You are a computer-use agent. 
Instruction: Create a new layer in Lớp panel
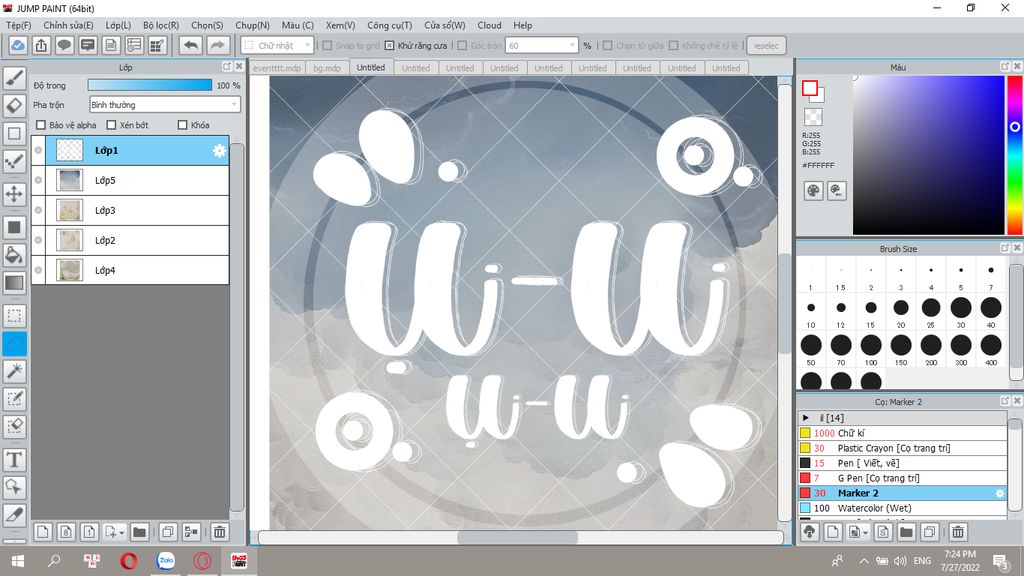coord(42,532)
